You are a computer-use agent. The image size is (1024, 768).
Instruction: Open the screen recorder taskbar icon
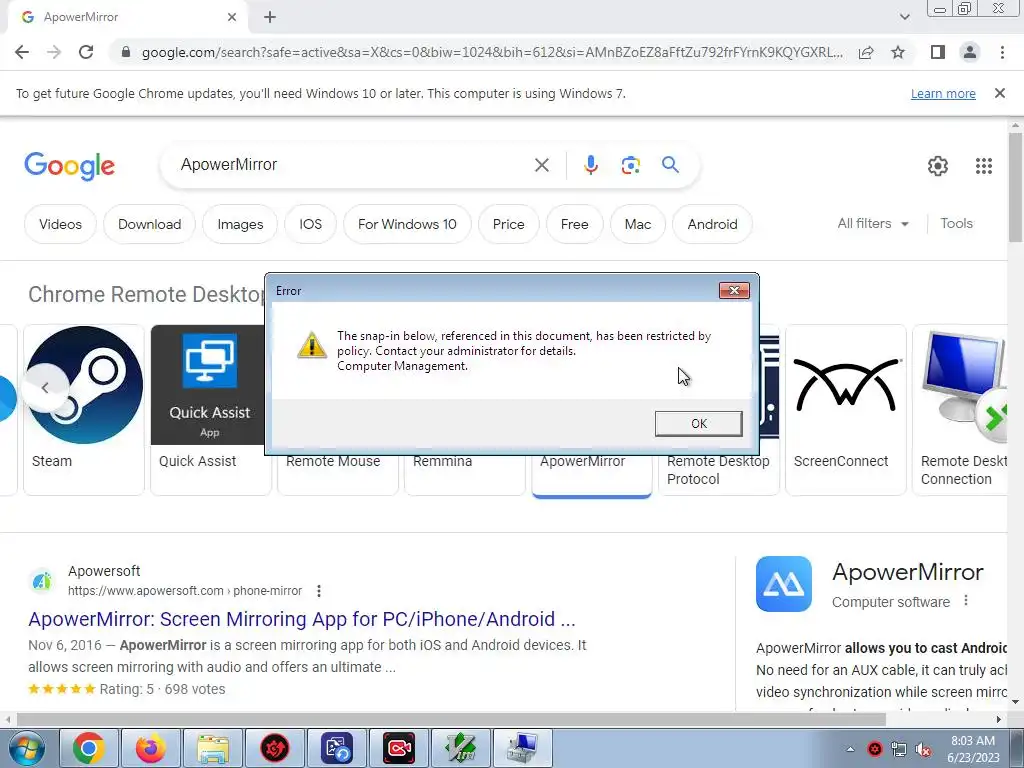point(399,748)
